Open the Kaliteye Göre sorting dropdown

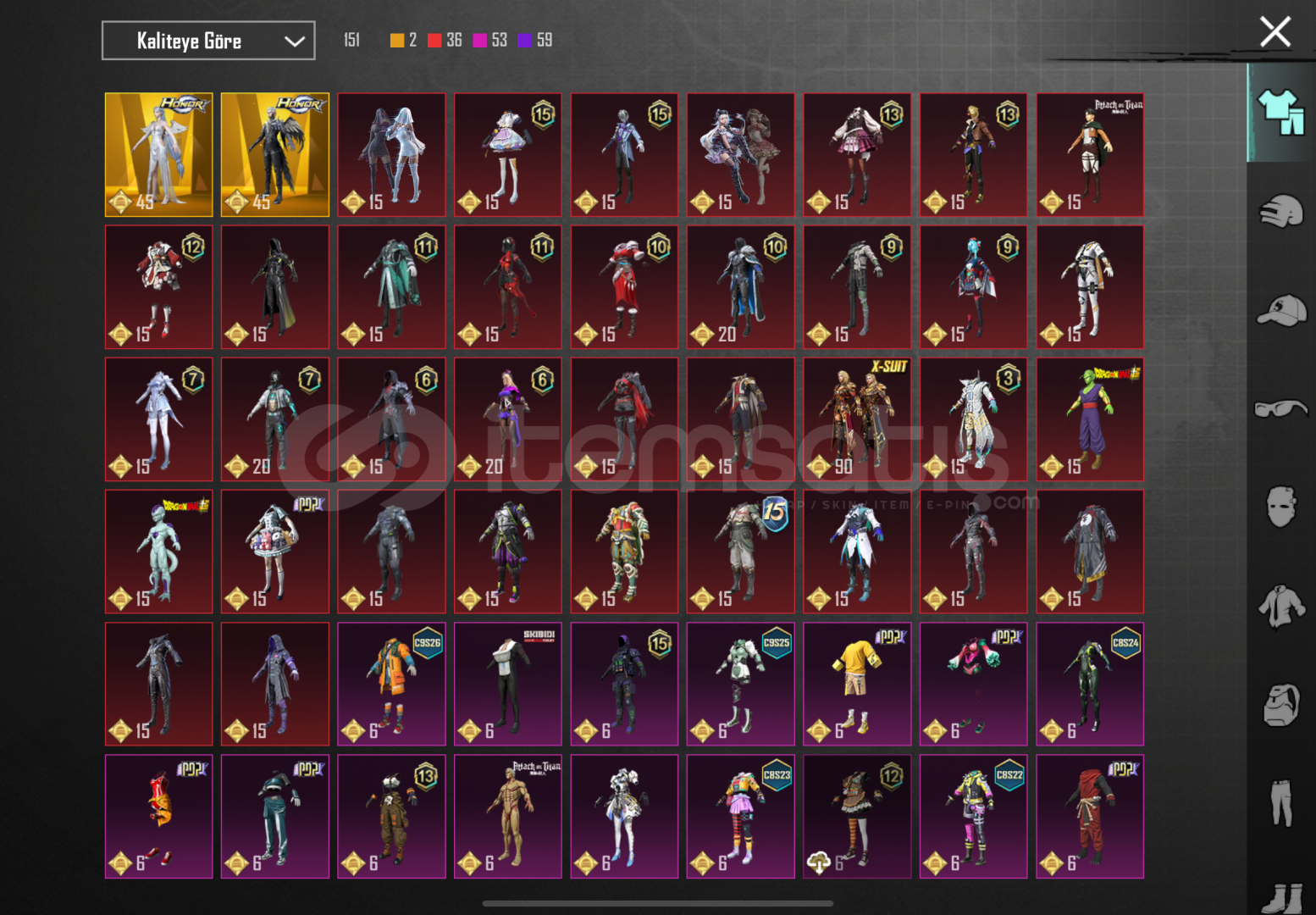208,41
